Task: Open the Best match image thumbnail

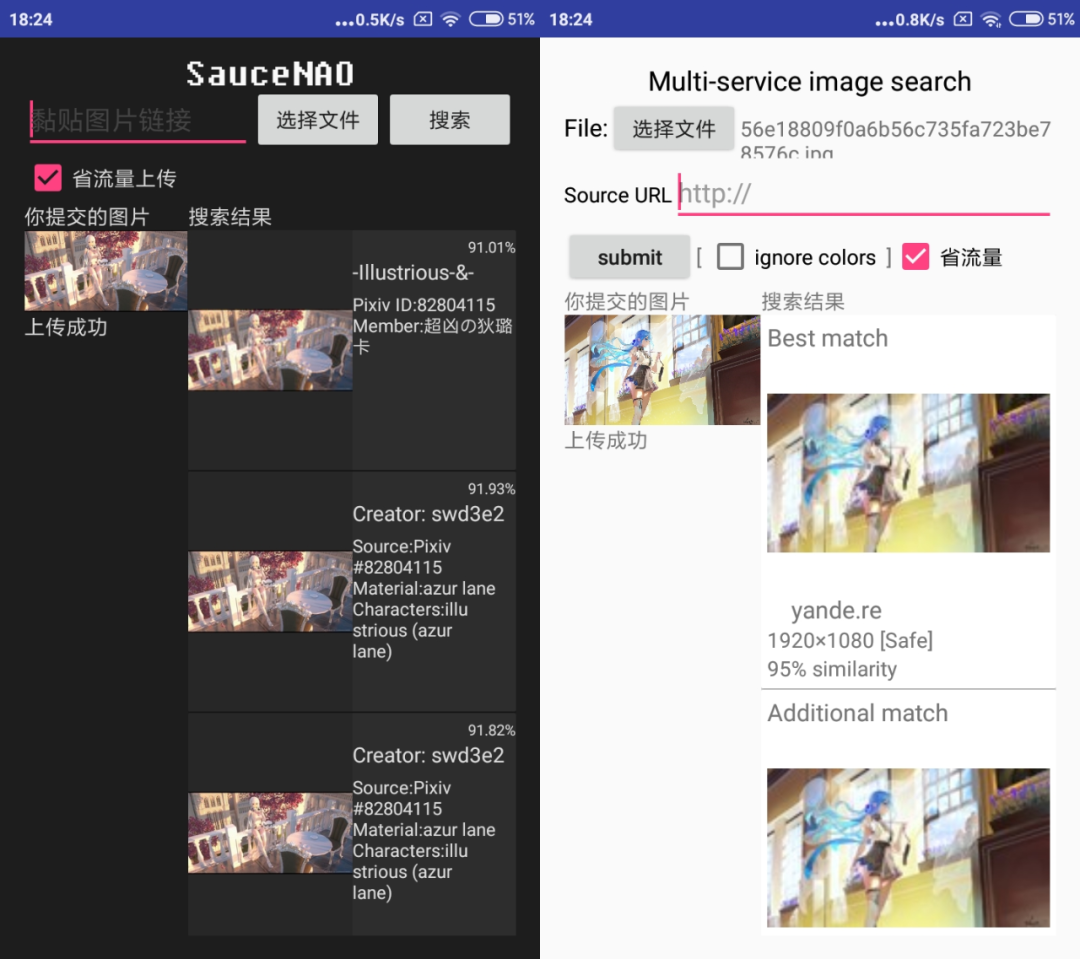Action: pyautogui.click(x=908, y=473)
